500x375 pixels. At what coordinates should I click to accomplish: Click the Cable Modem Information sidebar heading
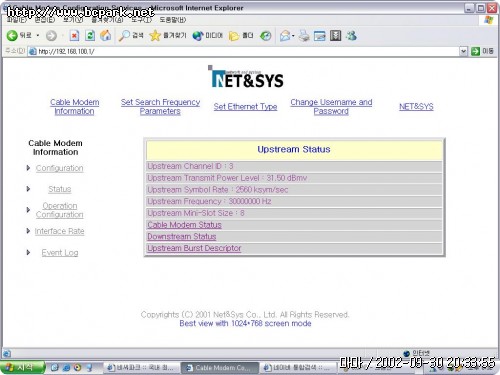pyautogui.click(x=55, y=147)
